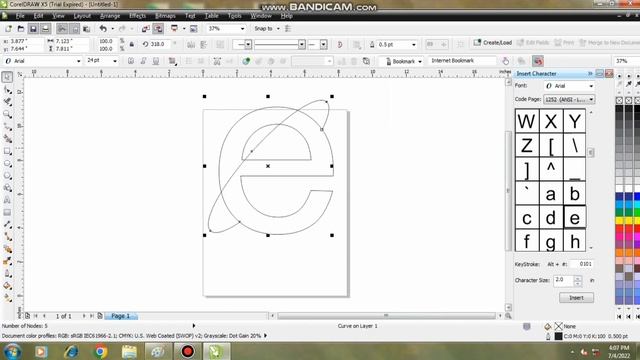Toggle the lock ratio padlock
Image resolution: width=640 pixels, height=360 pixels.
[131, 44]
